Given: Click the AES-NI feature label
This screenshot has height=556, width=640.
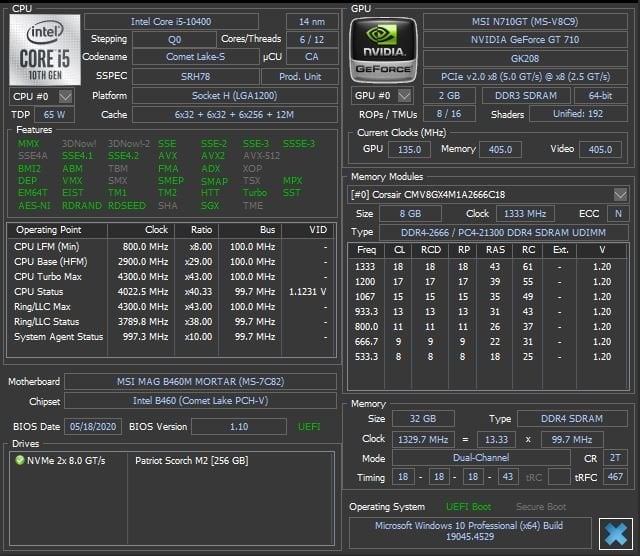Looking at the screenshot, I should (x=34, y=205).
